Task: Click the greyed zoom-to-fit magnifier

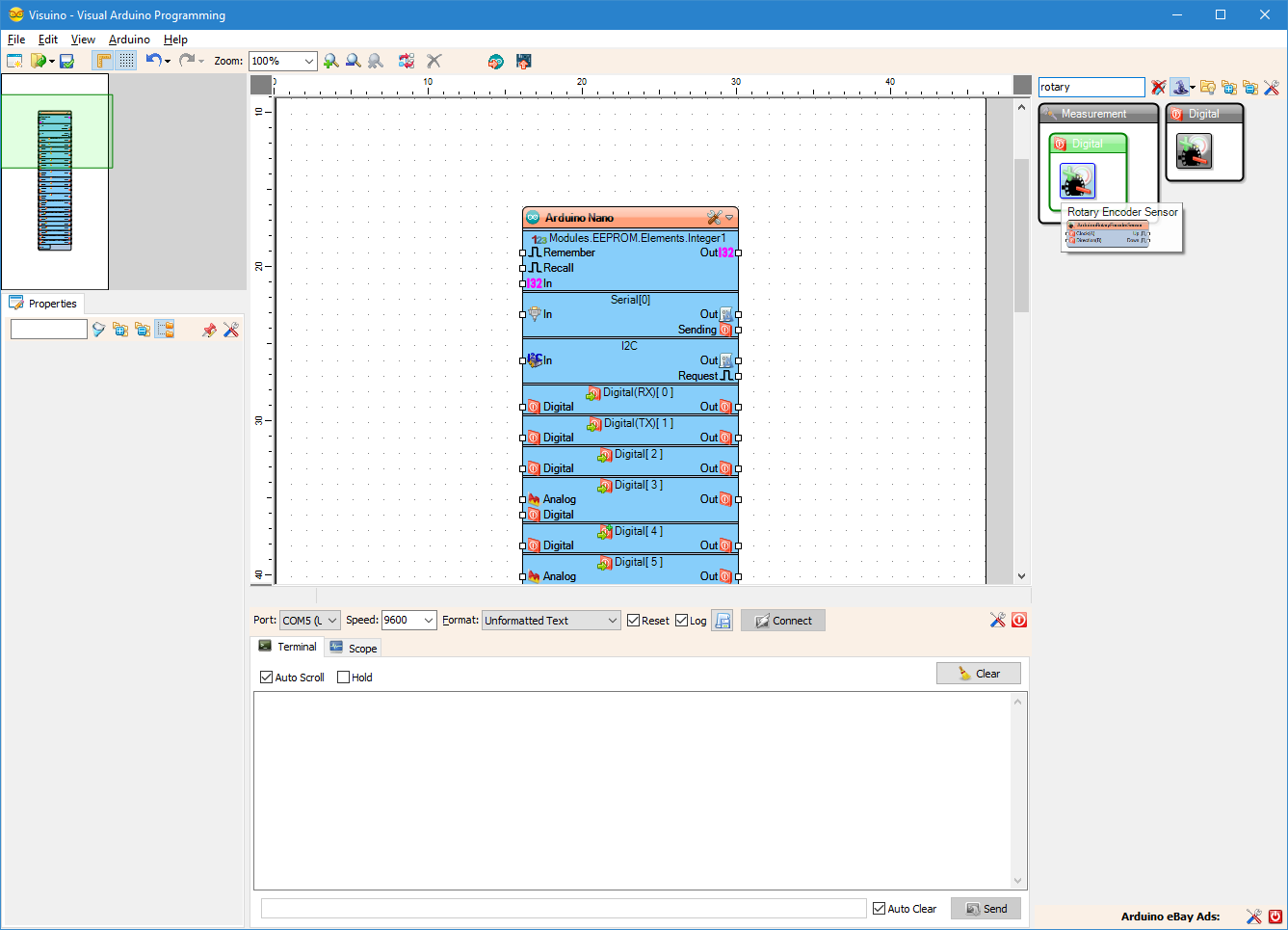Action: (x=376, y=61)
